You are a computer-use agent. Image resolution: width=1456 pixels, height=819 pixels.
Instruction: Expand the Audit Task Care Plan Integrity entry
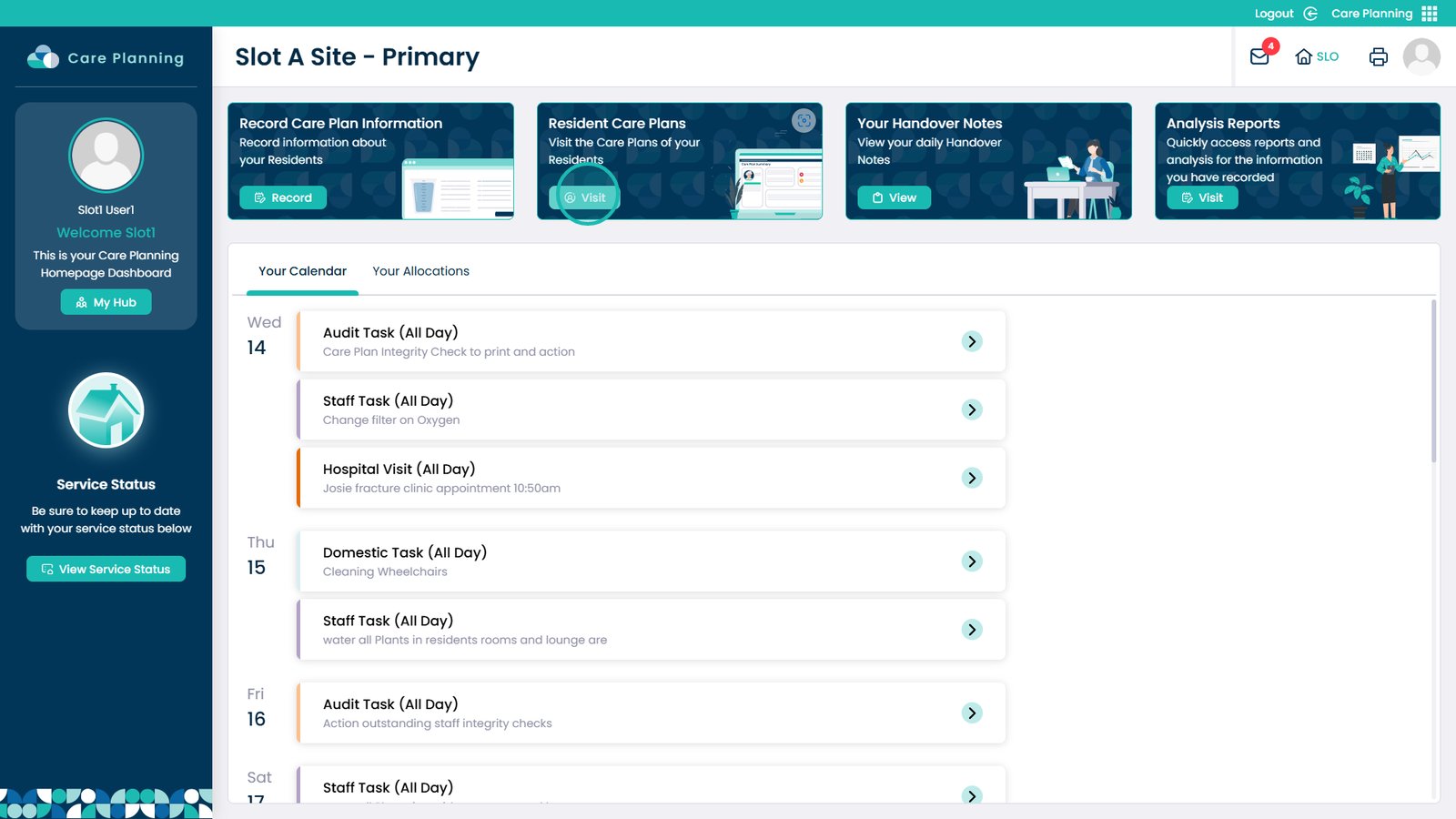(x=972, y=341)
